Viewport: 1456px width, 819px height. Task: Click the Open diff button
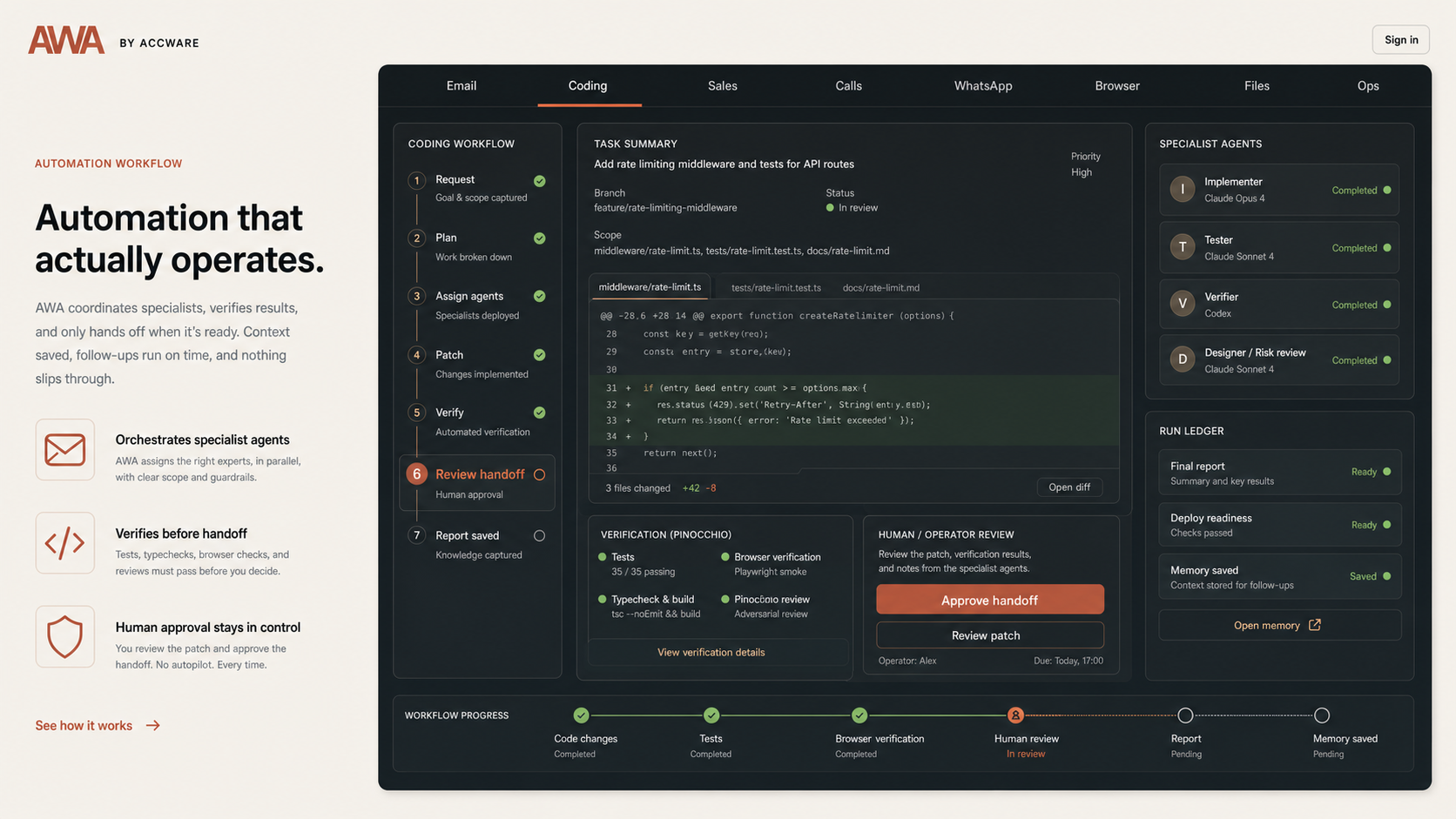[1069, 487]
